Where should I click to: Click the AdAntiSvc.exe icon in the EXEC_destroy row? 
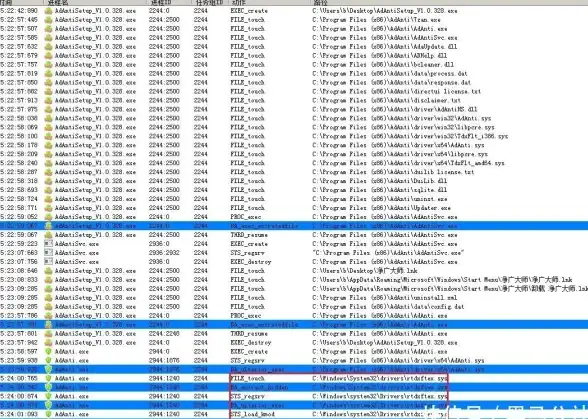[x=48, y=262]
